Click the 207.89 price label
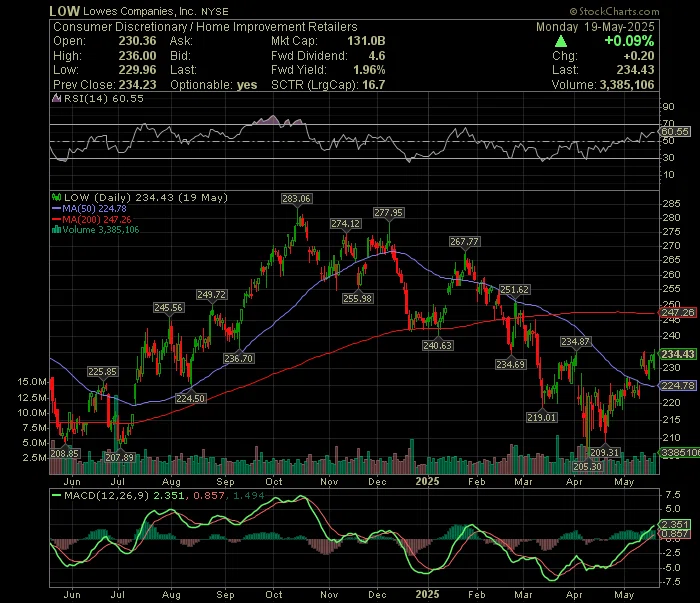 [x=120, y=457]
